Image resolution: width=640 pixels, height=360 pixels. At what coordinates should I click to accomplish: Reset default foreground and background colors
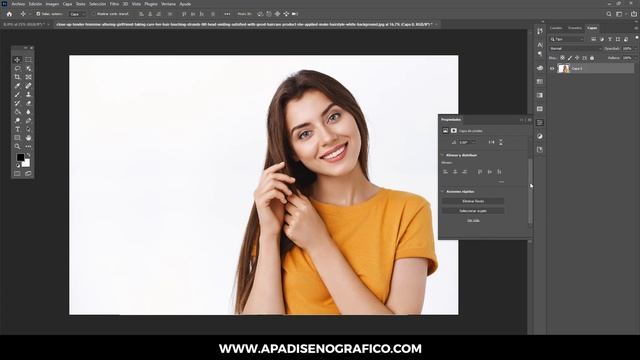pos(18,166)
